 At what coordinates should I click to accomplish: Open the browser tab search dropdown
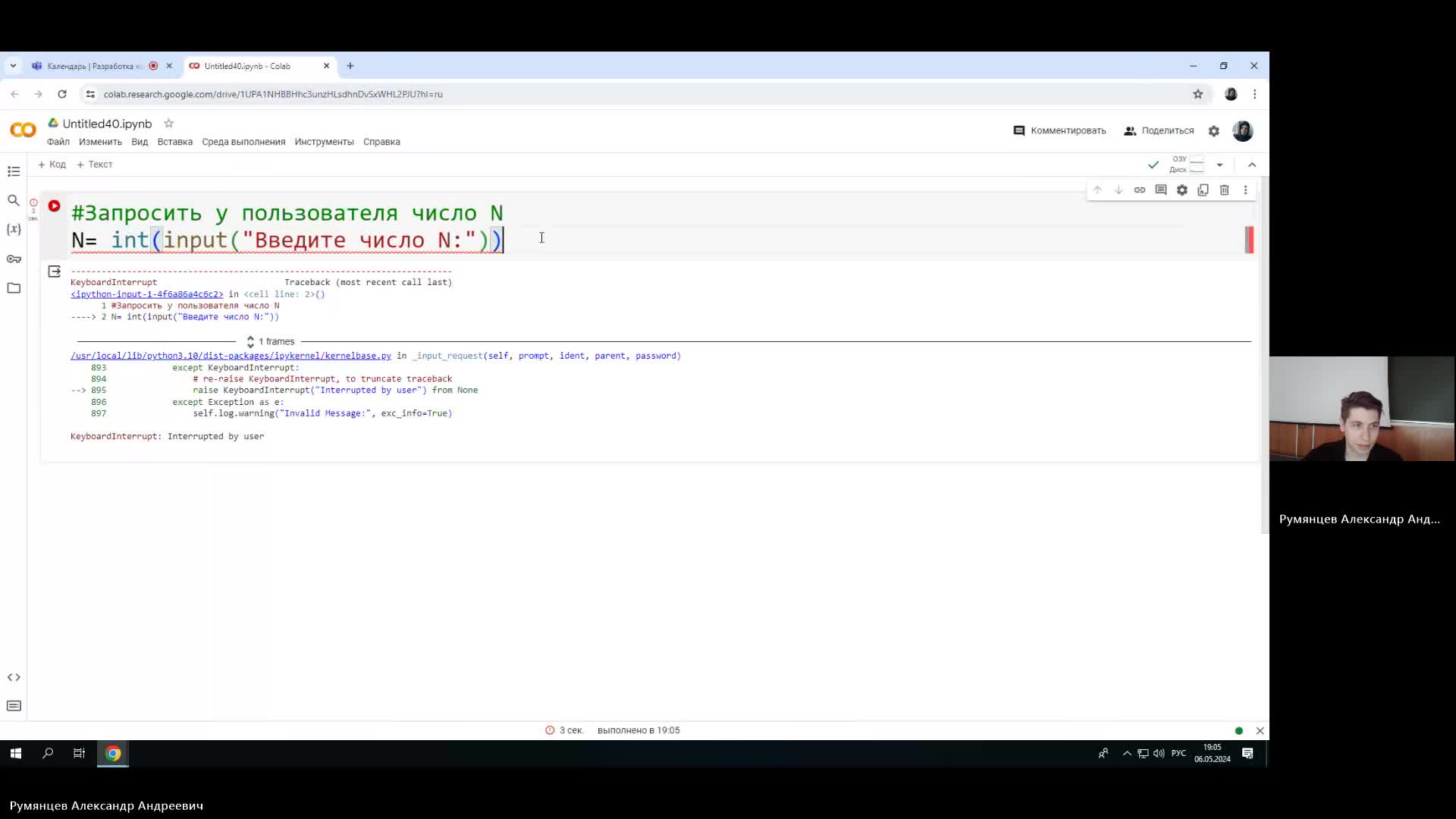(13, 66)
